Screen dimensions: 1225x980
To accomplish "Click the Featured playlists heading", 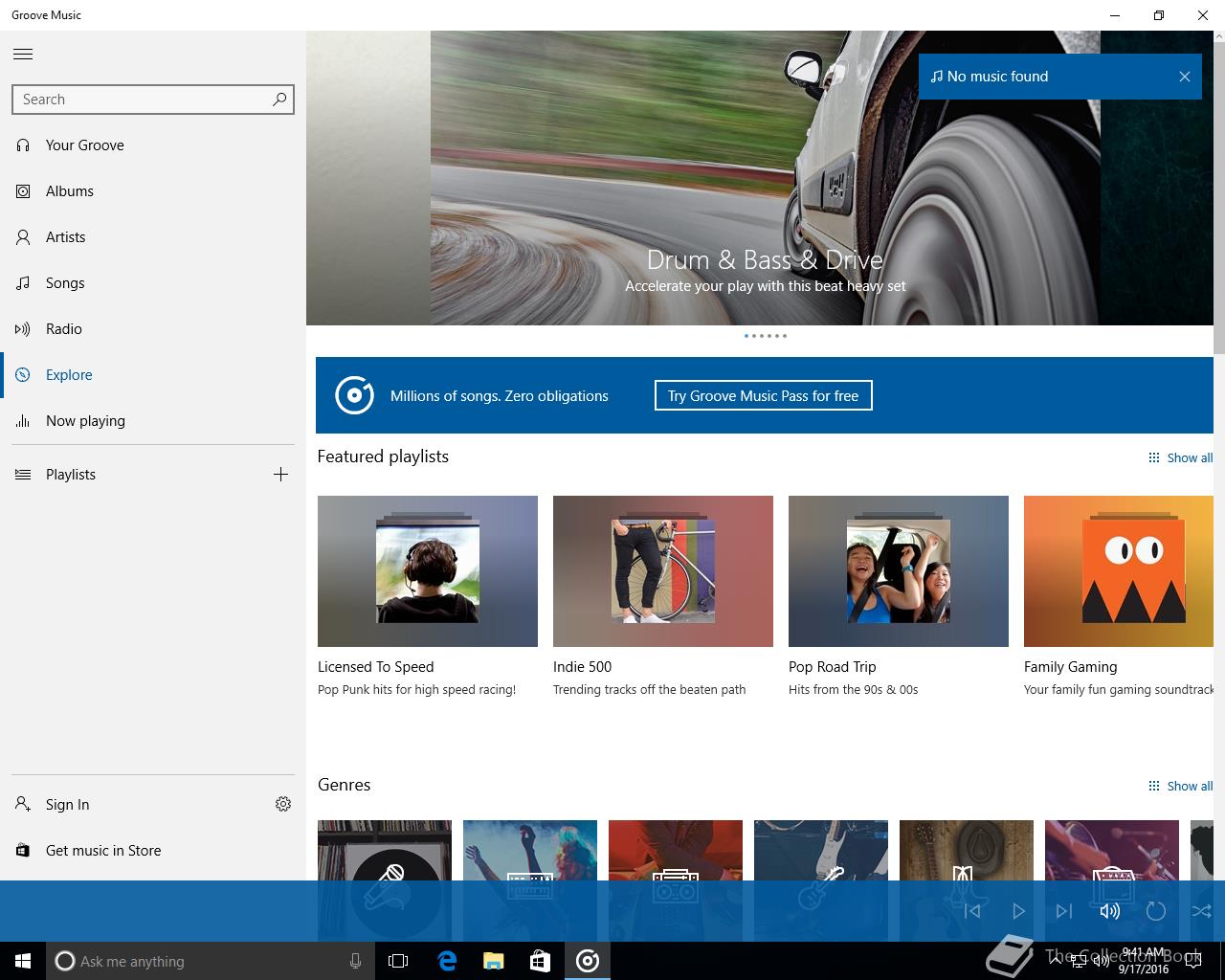I will click(x=383, y=457).
